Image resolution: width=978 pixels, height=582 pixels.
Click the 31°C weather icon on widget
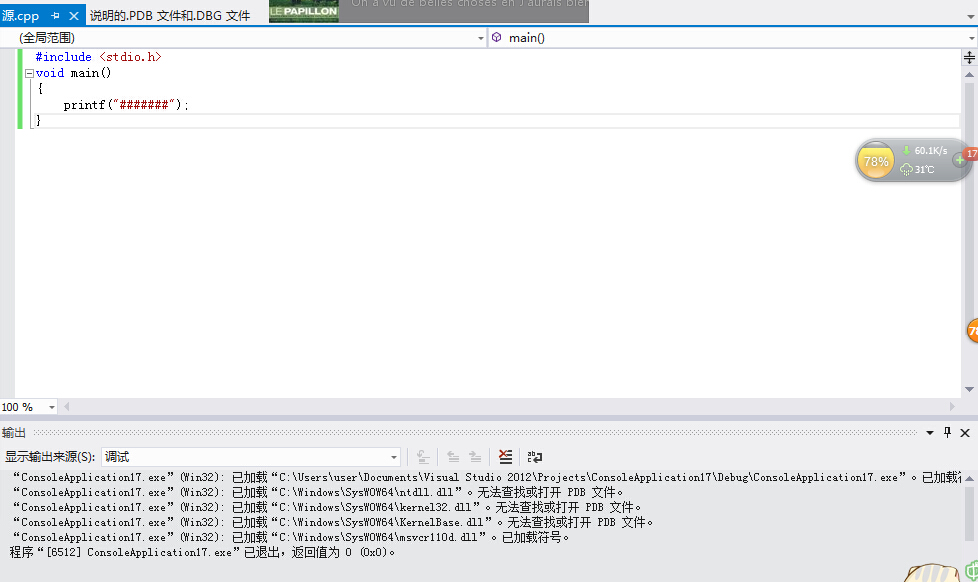907,169
